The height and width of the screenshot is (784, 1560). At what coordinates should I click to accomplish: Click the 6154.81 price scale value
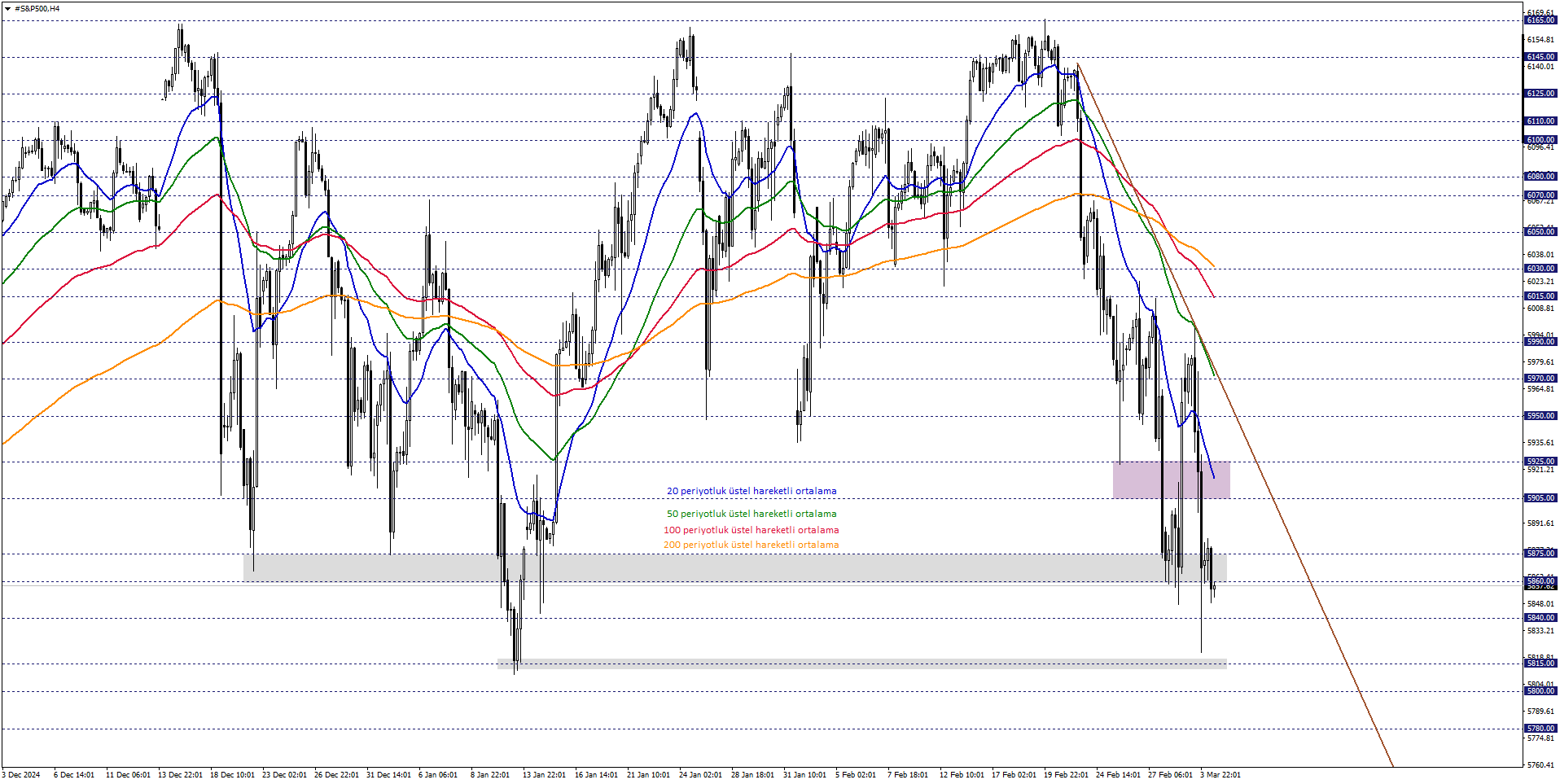(1540, 40)
